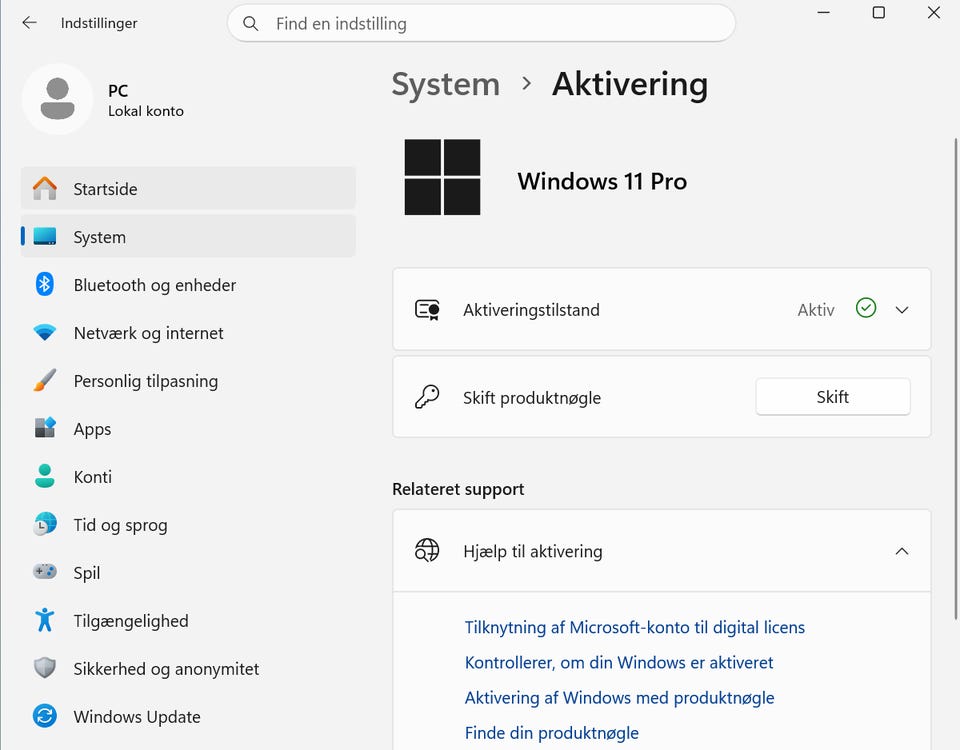
Task: Go to Netværk og internet
Action: [x=188, y=332]
